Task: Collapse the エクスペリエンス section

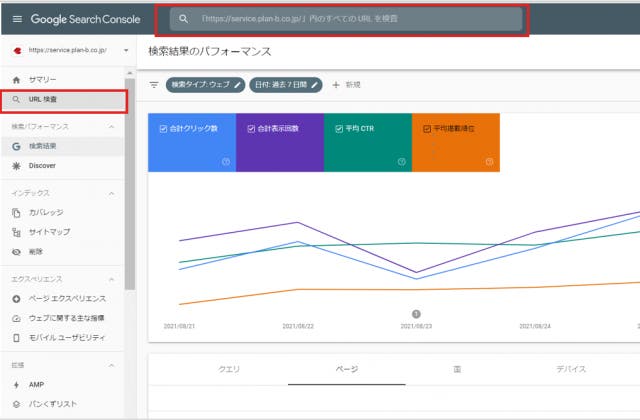Action: pyautogui.click(x=111, y=280)
